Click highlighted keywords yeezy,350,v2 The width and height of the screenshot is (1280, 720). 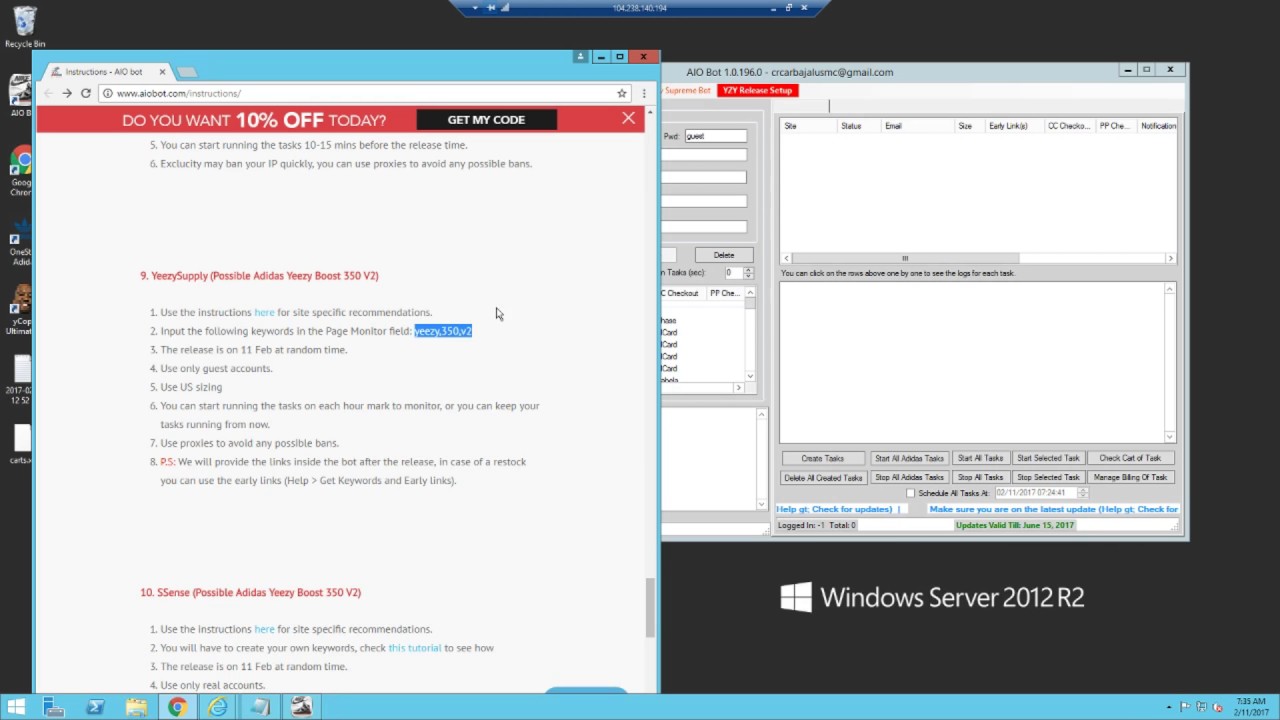[x=443, y=331]
